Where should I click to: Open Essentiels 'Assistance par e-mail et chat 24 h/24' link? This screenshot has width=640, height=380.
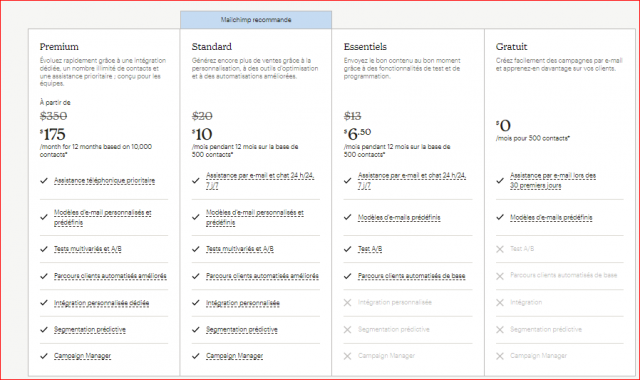412,180
